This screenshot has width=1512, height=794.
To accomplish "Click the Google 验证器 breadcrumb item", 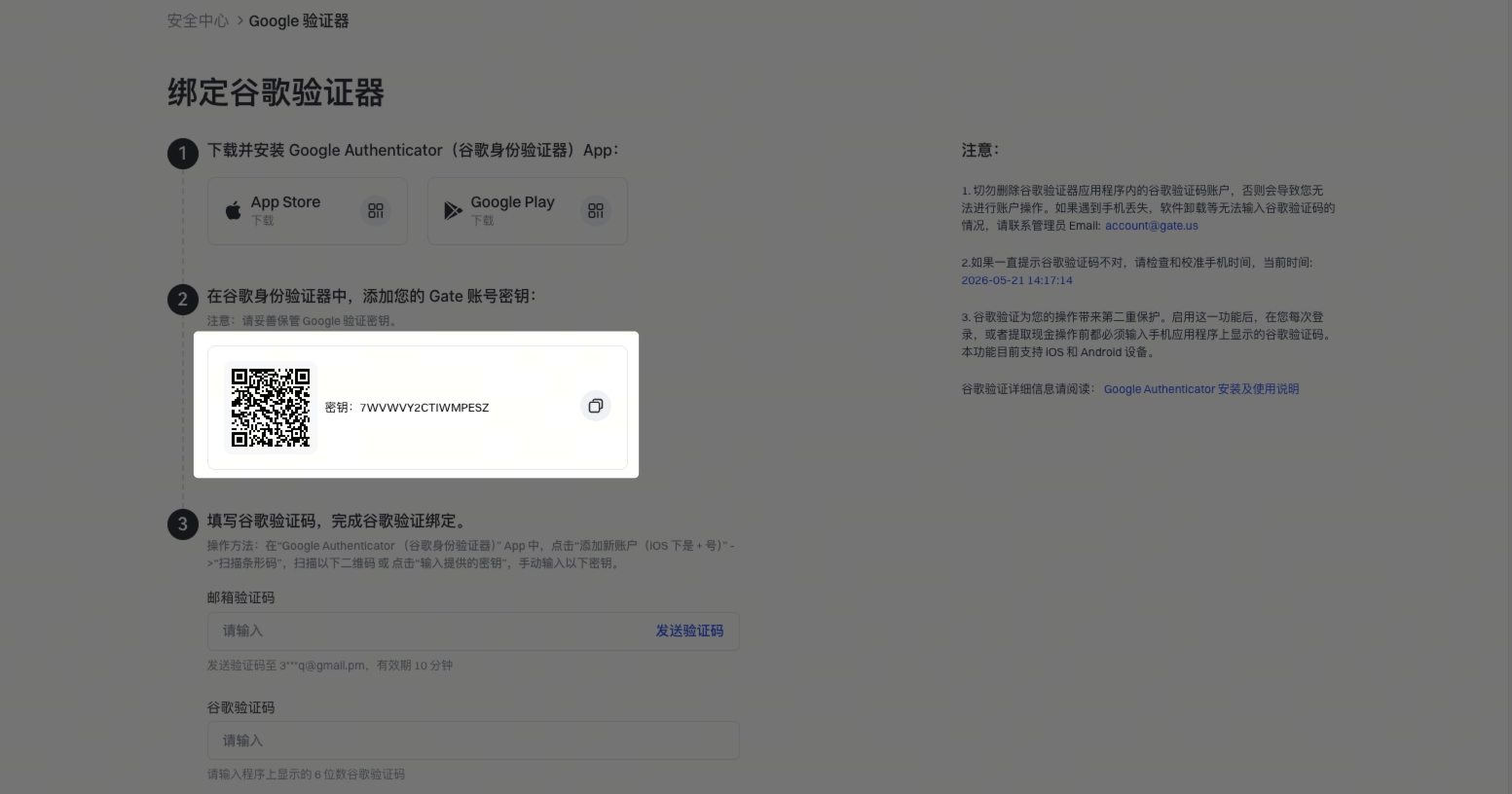I will point(299,20).
